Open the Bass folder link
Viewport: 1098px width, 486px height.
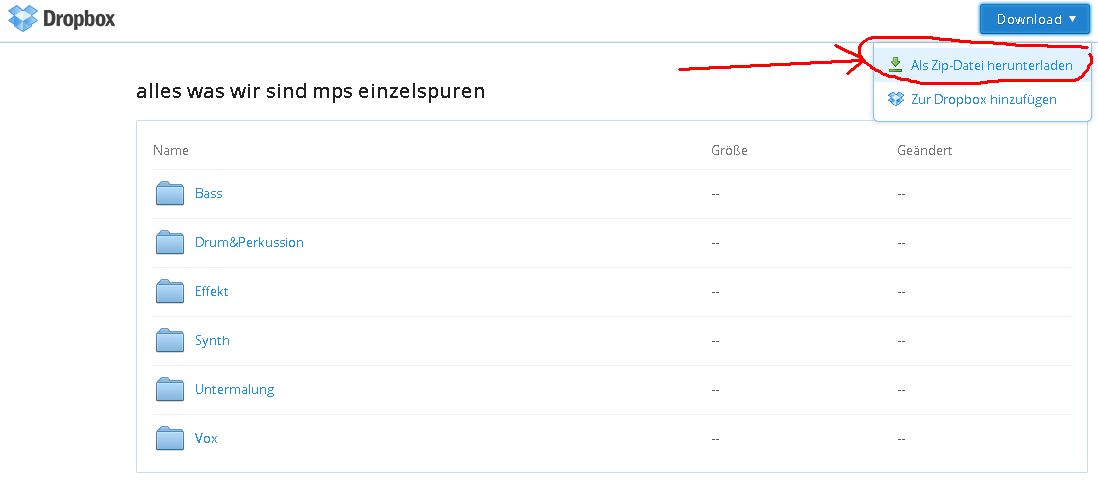tap(209, 193)
